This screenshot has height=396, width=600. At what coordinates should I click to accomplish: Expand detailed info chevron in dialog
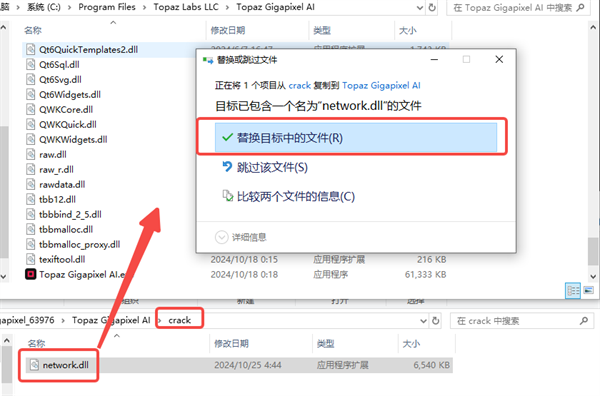[x=222, y=237]
